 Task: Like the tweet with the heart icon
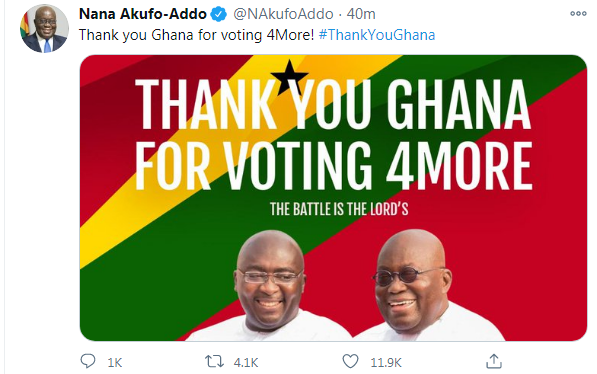point(350,361)
